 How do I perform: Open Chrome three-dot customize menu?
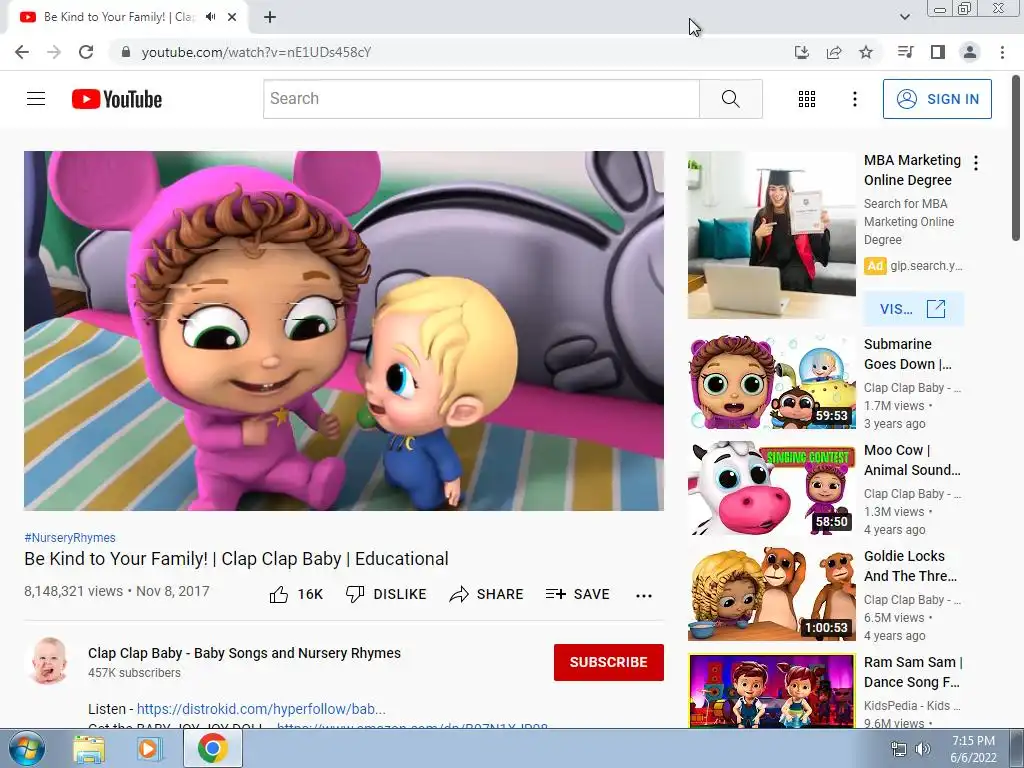1002,52
